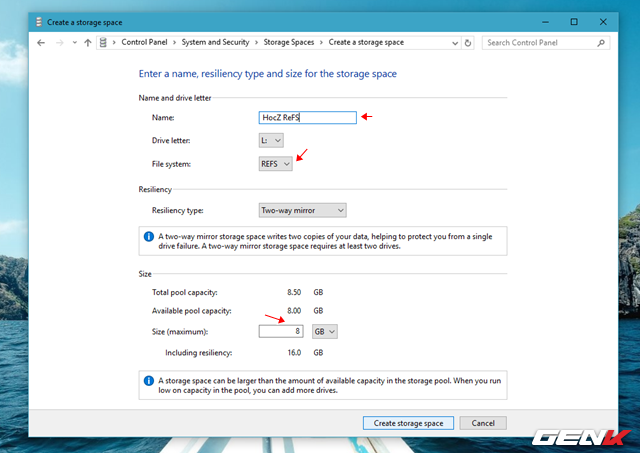Click the Size (maximum) value field
Screen dimensions: 640x453
(281, 331)
